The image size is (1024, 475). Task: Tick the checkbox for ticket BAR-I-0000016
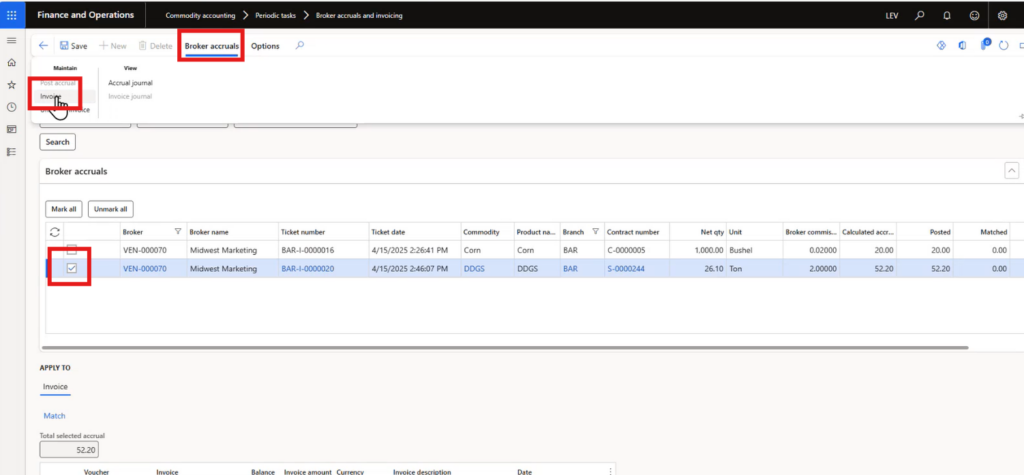[72, 250]
